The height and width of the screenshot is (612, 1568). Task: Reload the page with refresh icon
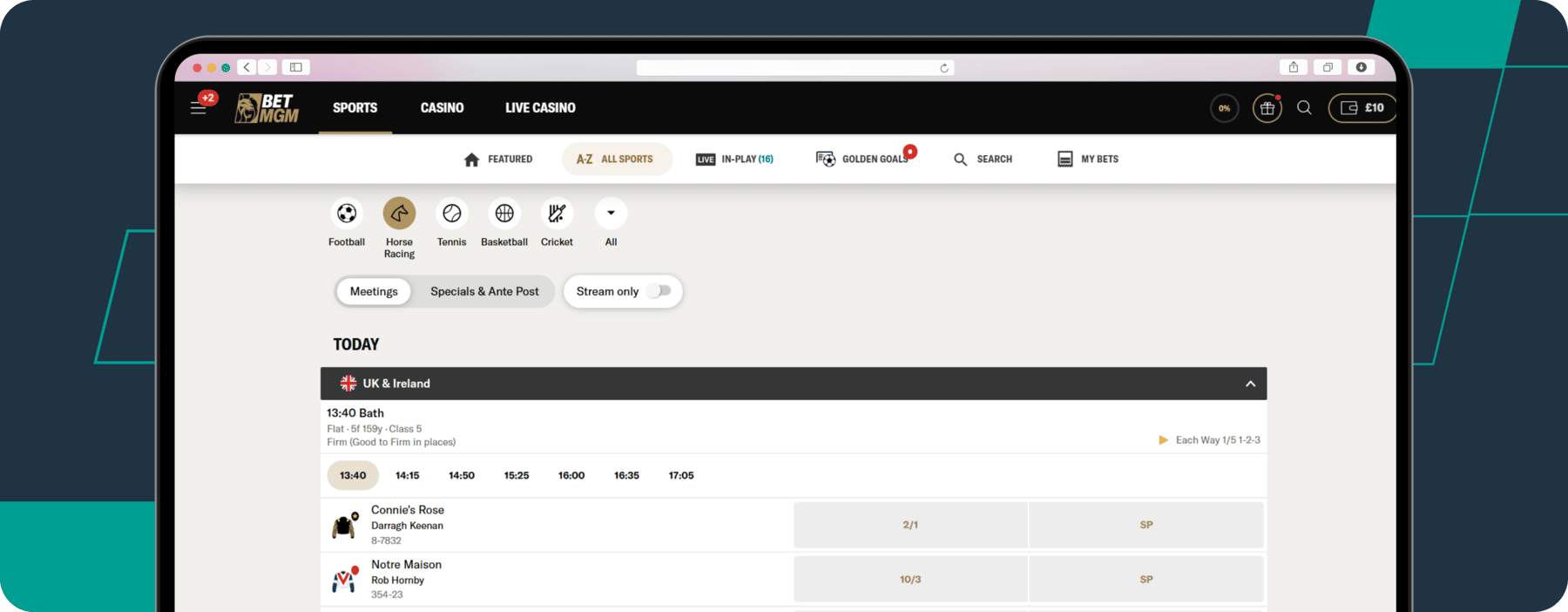[944, 68]
